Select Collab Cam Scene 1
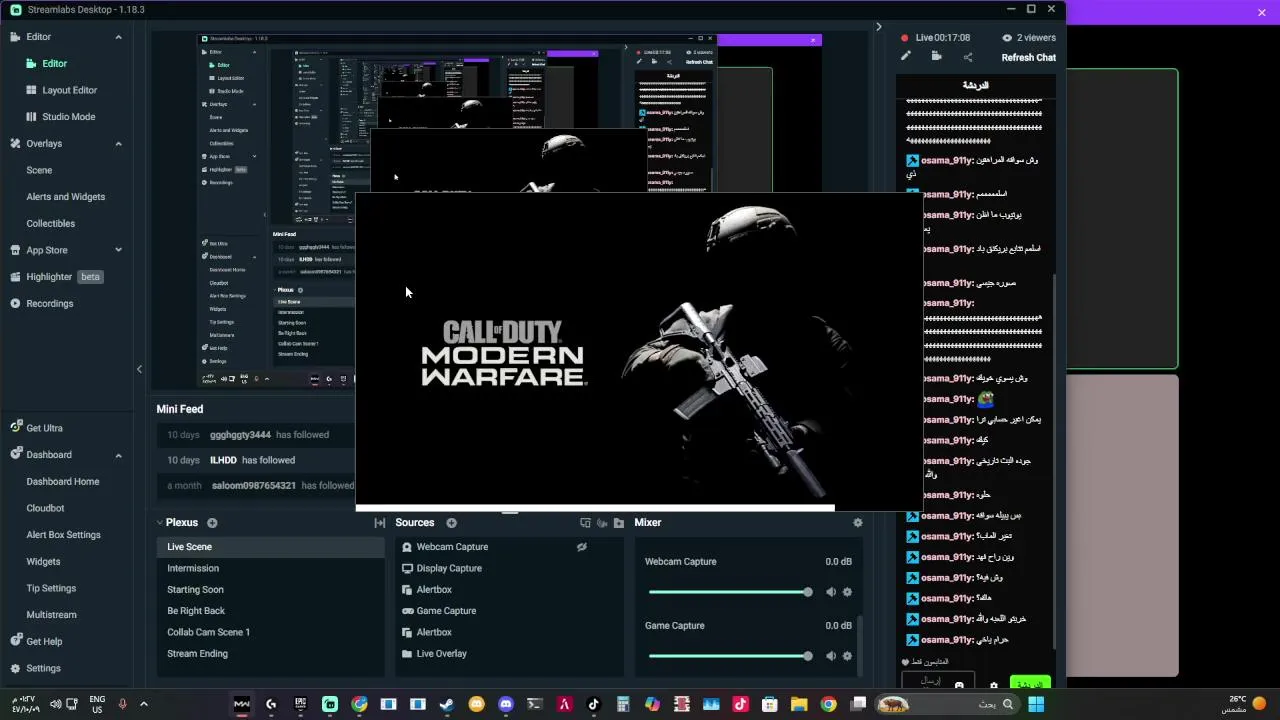This screenshot has height=720, width=1280. click(x=270, y=632)
